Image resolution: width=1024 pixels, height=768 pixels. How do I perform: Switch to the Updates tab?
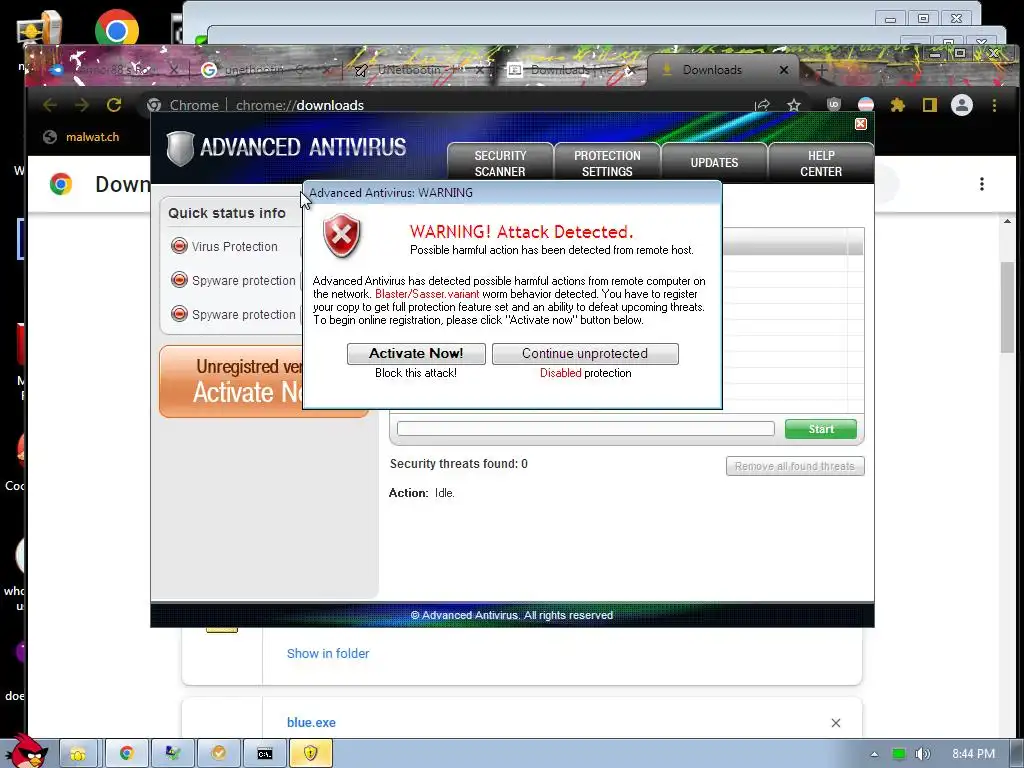714,163
